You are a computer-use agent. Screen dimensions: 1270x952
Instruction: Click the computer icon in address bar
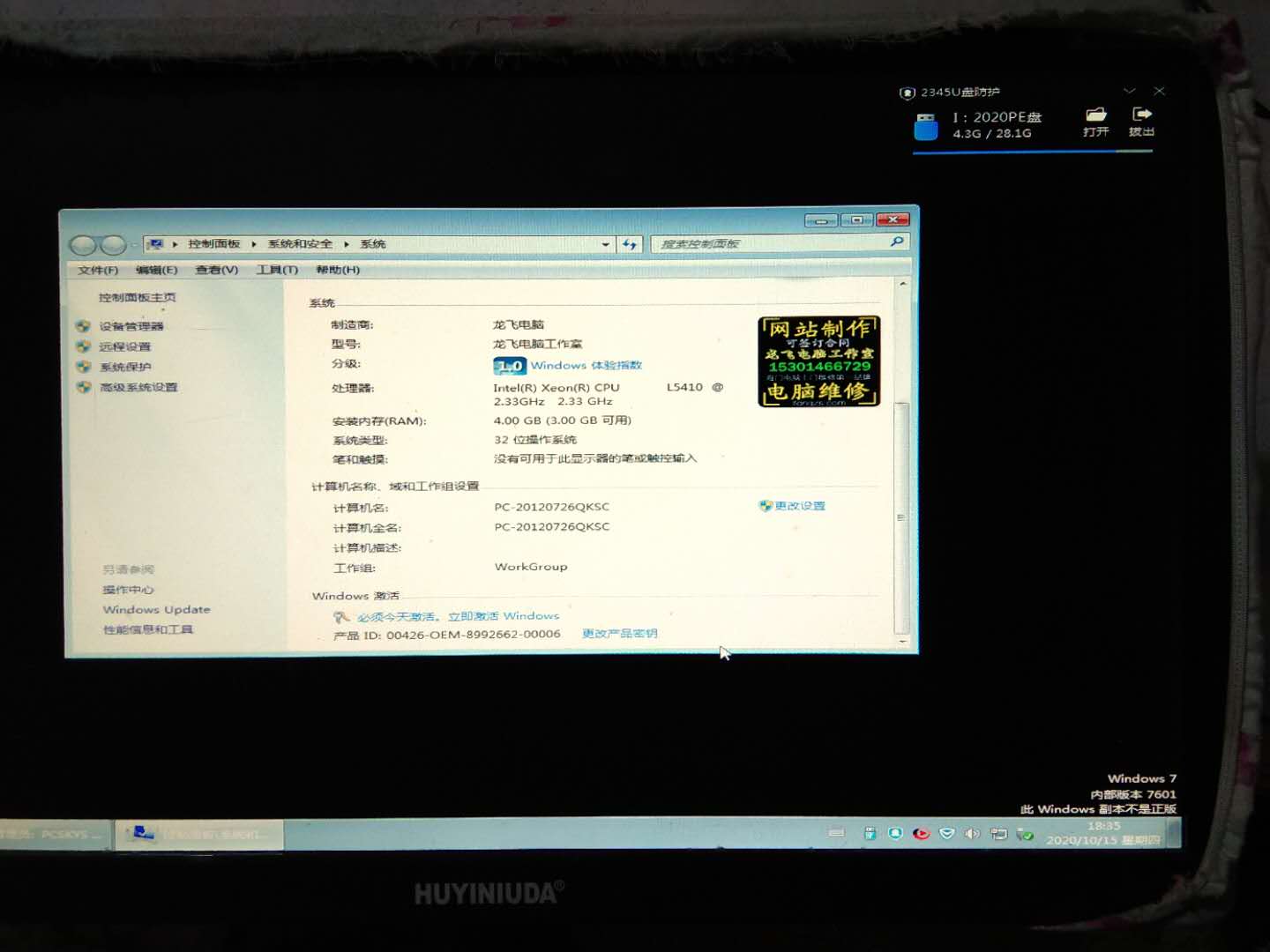tap(156, 244)
